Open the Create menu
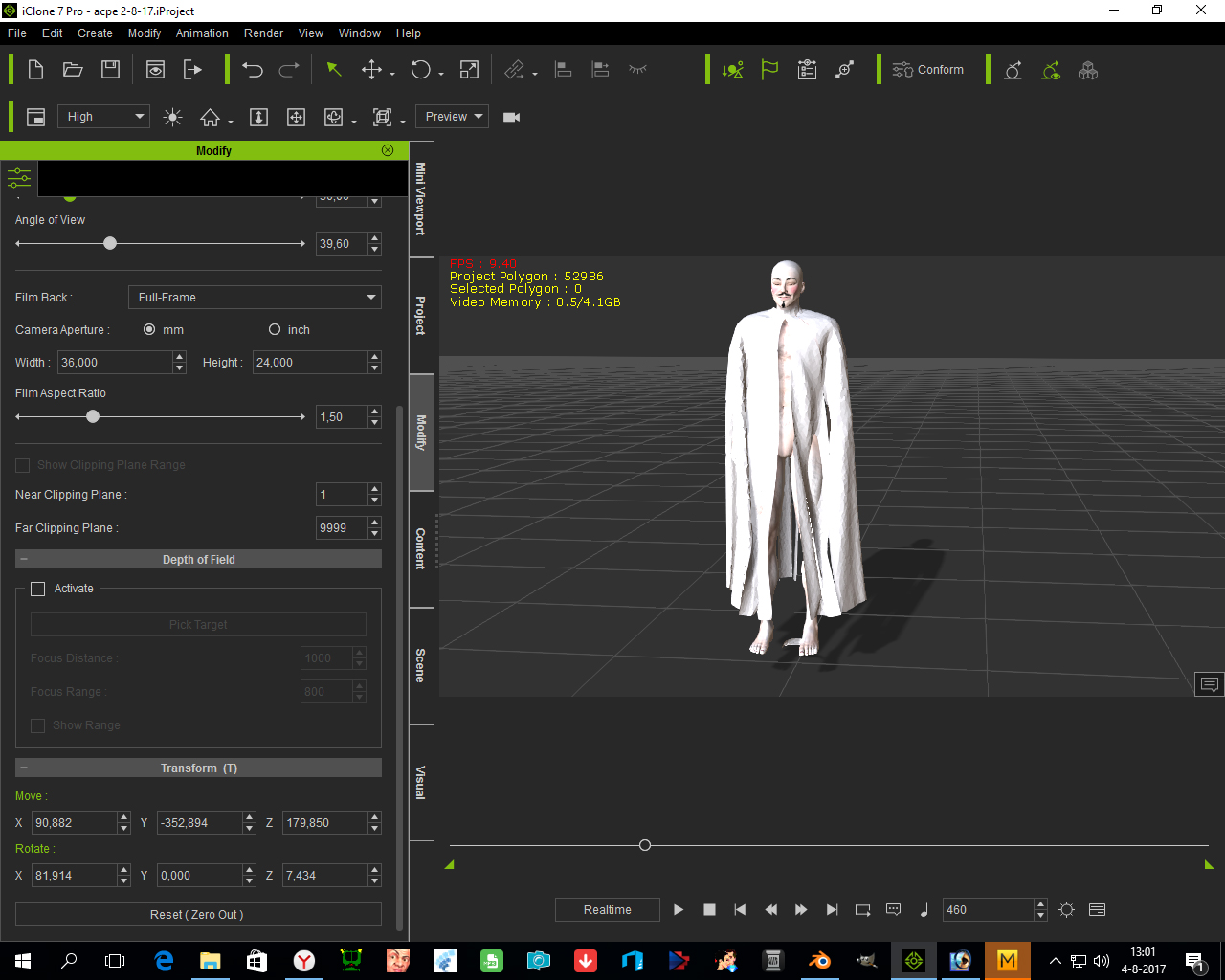Image resolution: width=1225 pixels, height=980 pixels. (x=95, y=33)
